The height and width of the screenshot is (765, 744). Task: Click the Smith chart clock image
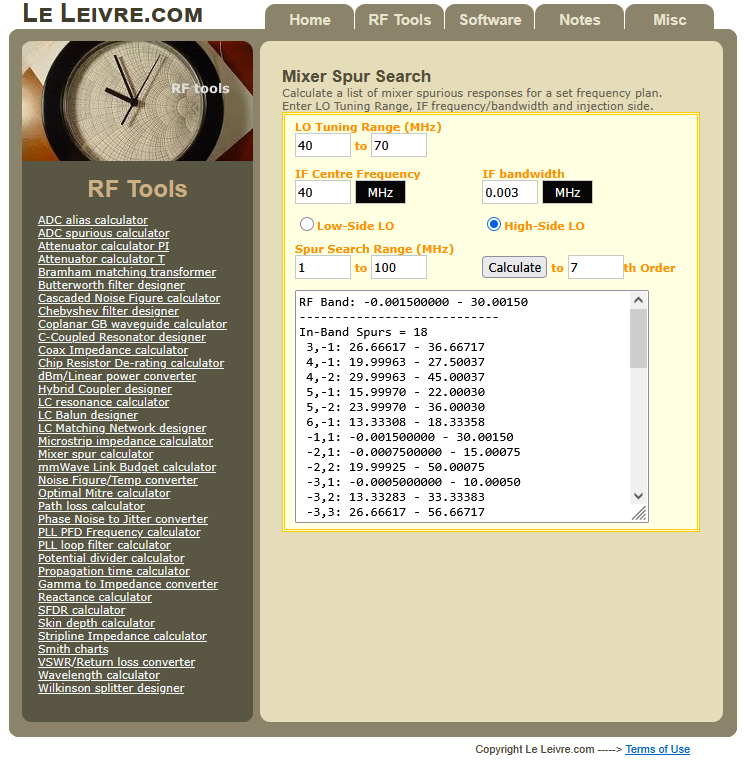click(137, 101)
